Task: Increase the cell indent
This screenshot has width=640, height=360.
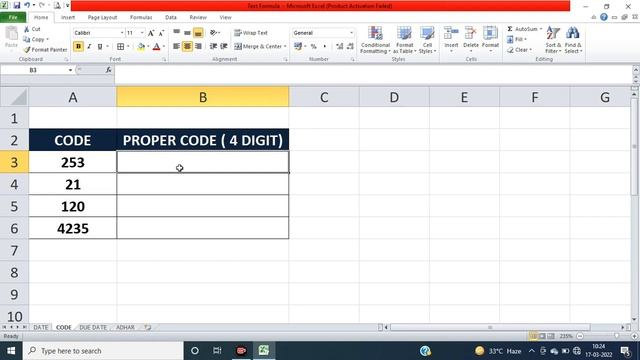Action: pos(224,47)
